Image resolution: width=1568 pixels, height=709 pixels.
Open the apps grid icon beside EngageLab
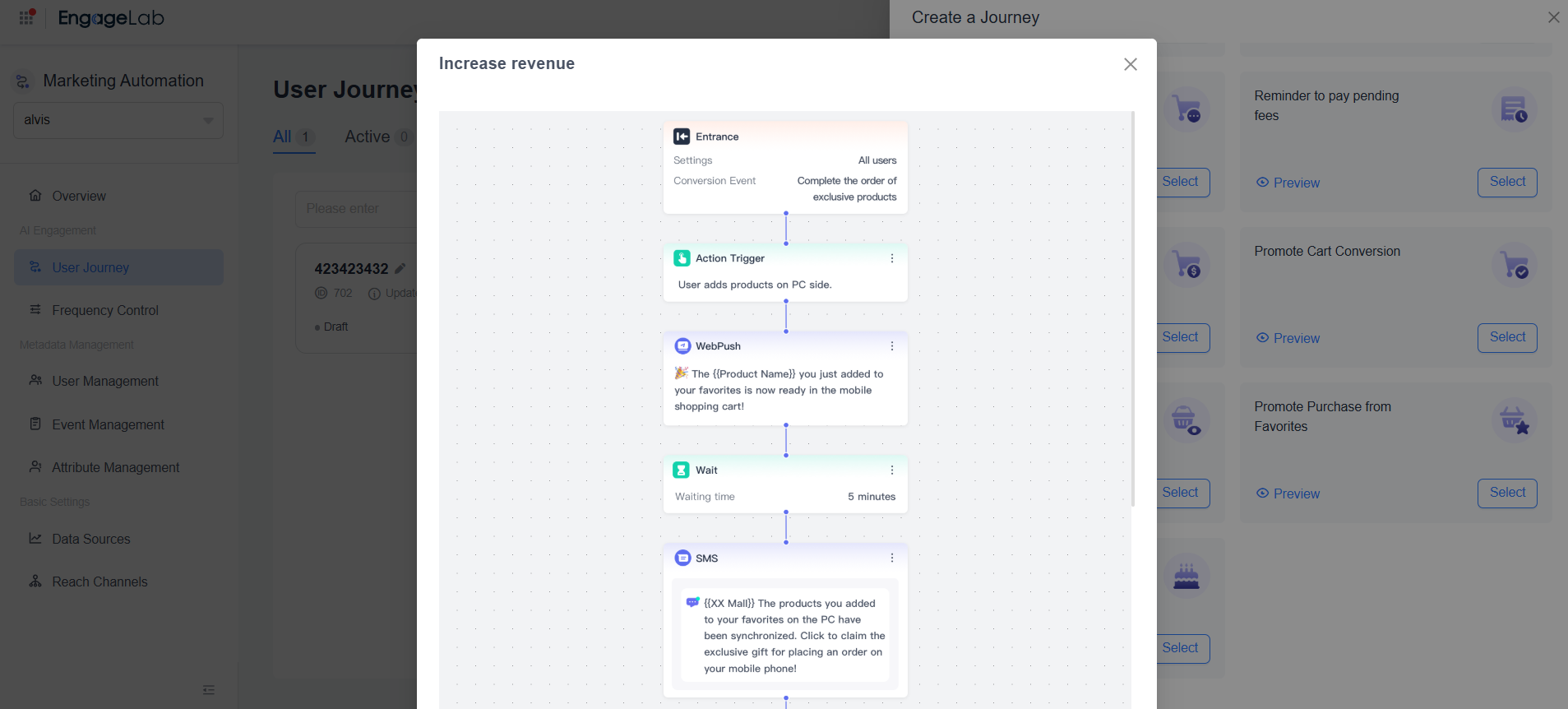(27, 17)
